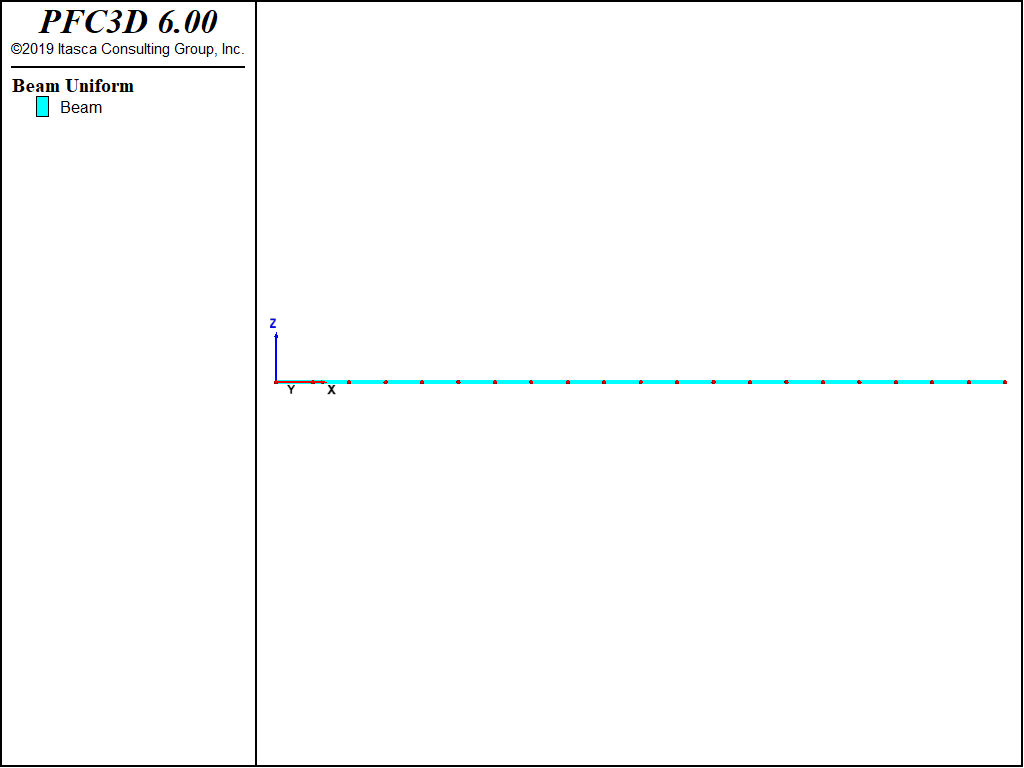
Task: Click the red node at the beam's right end
Action: click(x=1004, y=382)
